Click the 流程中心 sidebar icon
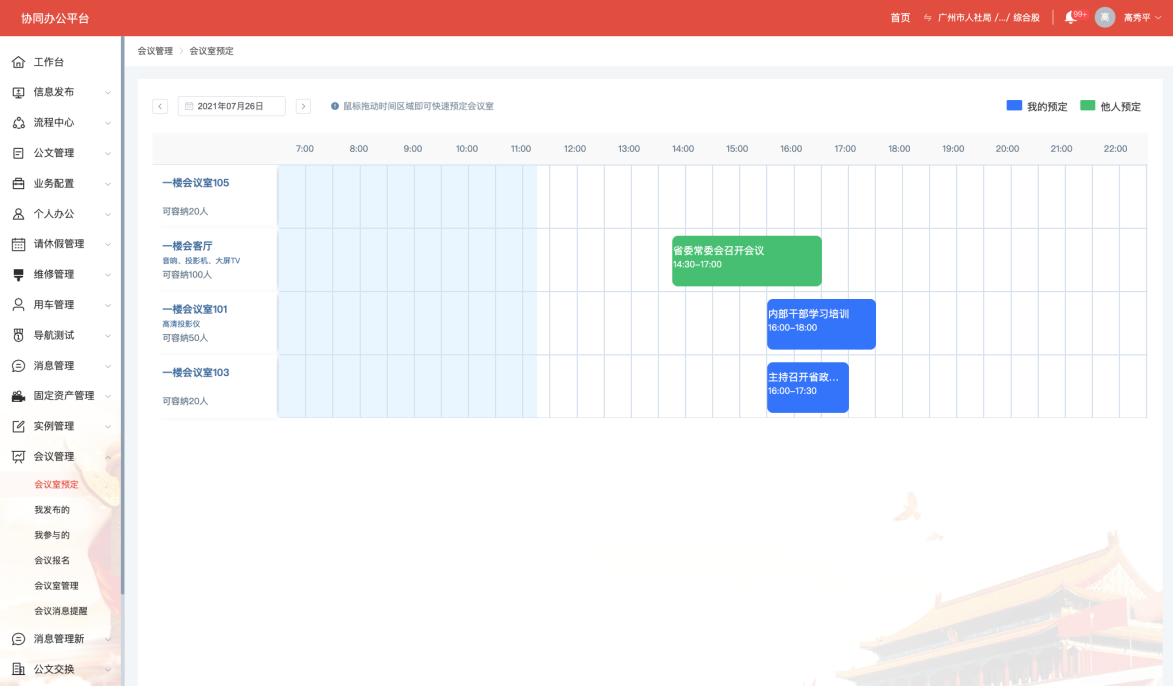1173x686 pixels. (x=18, y=123)
